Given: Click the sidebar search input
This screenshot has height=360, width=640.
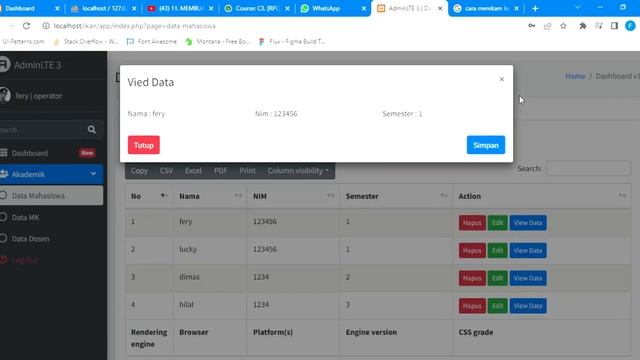Looking at the screenshot, I should [x=40, y=130].
